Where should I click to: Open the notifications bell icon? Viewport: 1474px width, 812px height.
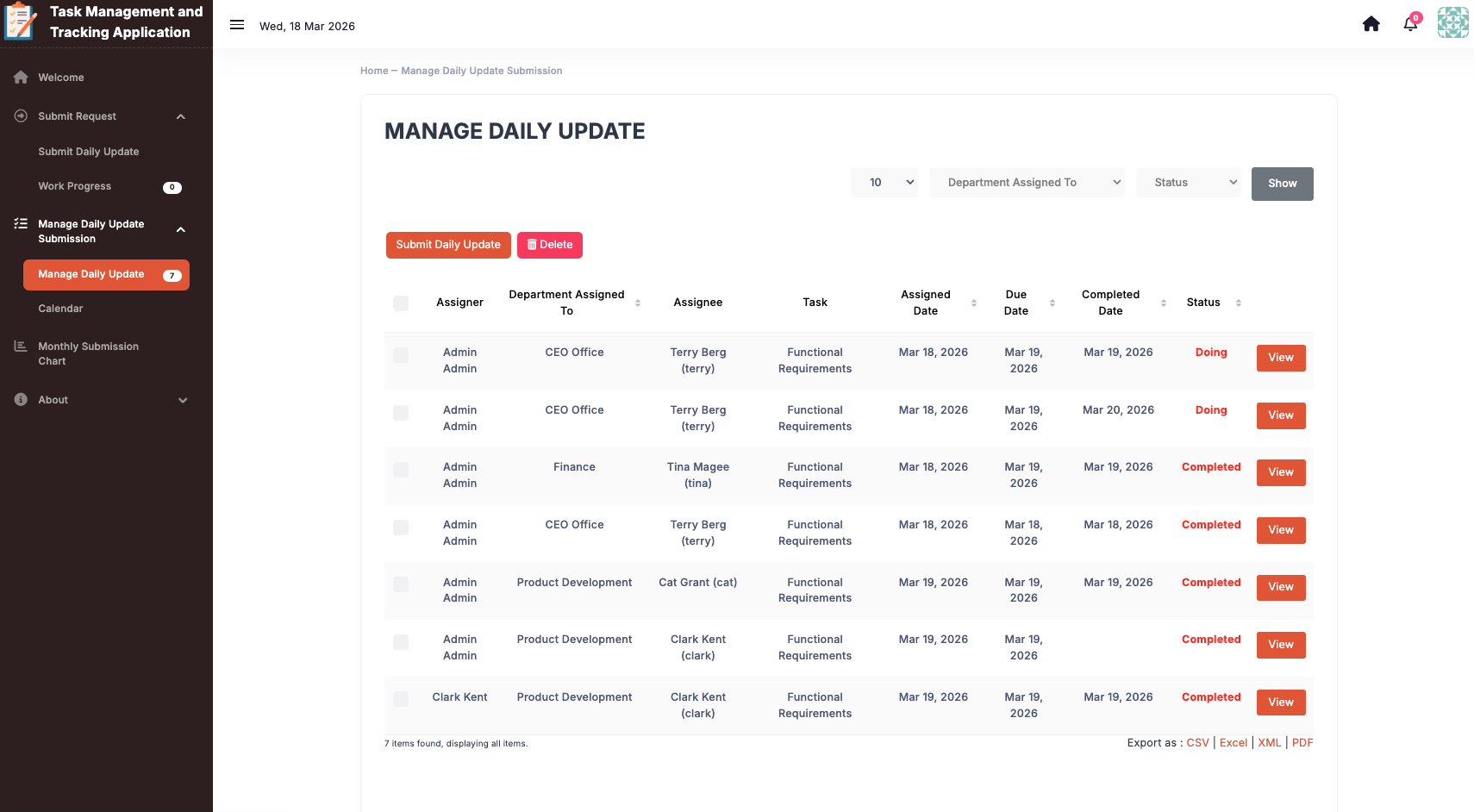point(1410,24)
